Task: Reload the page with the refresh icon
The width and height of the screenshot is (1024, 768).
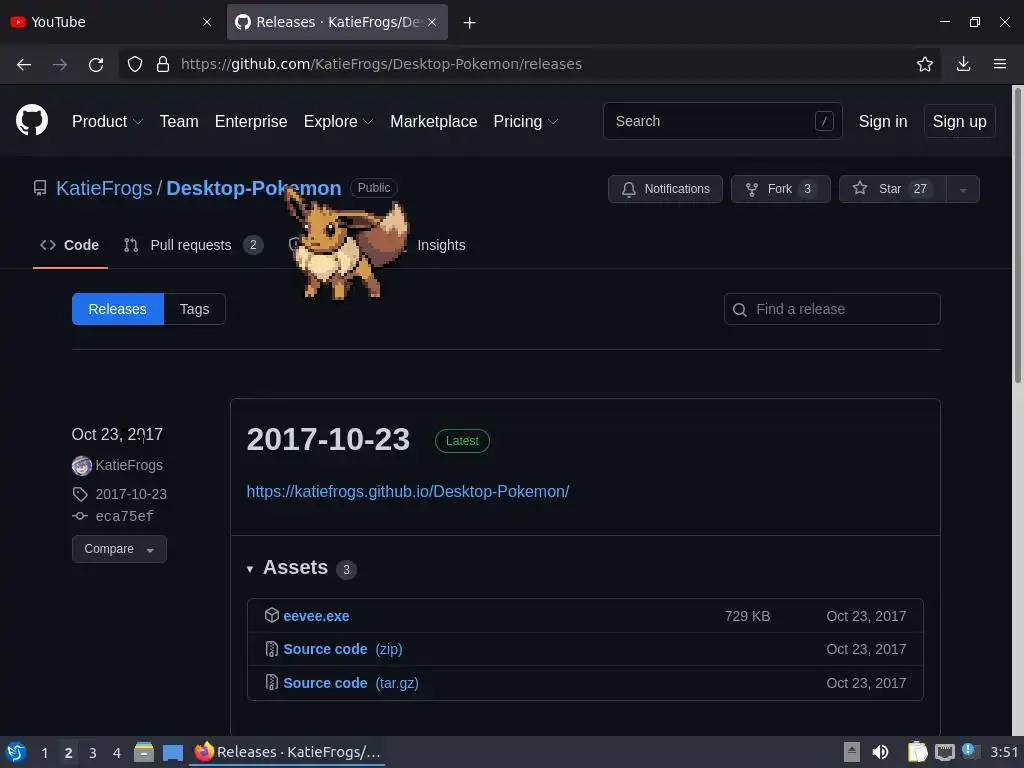Action: click(96, 64)
